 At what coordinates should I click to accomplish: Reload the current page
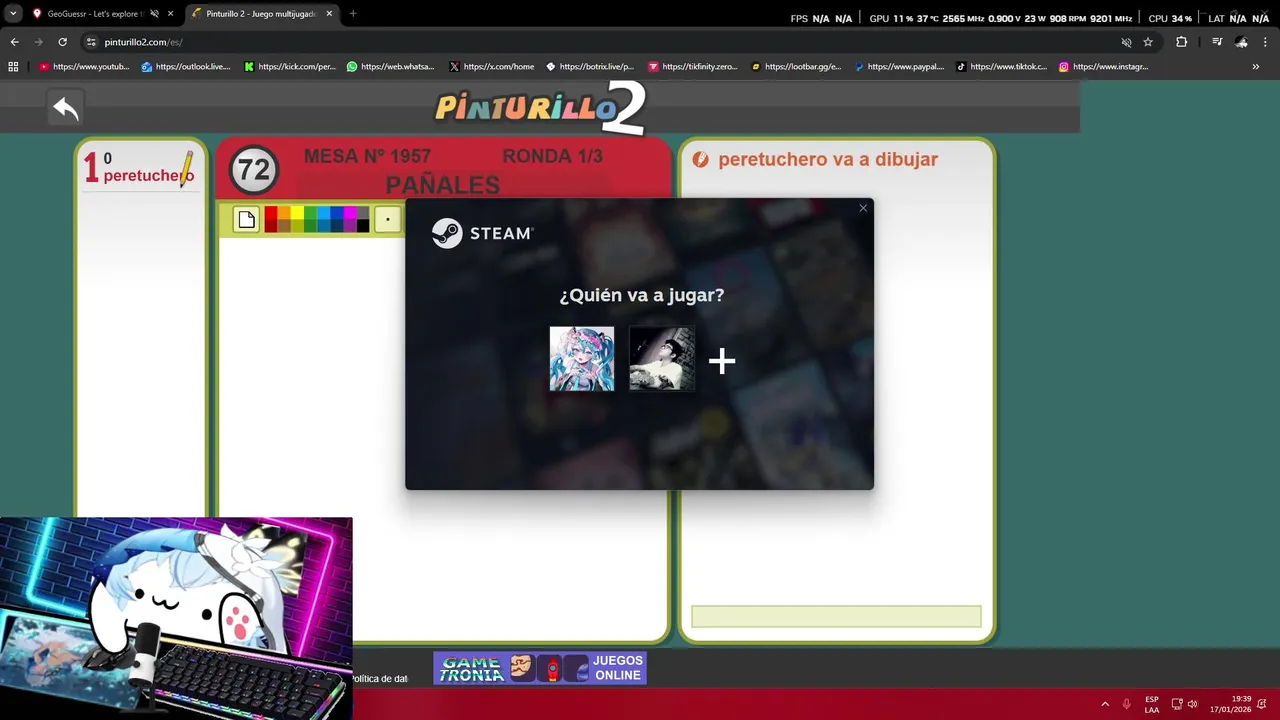62,42
